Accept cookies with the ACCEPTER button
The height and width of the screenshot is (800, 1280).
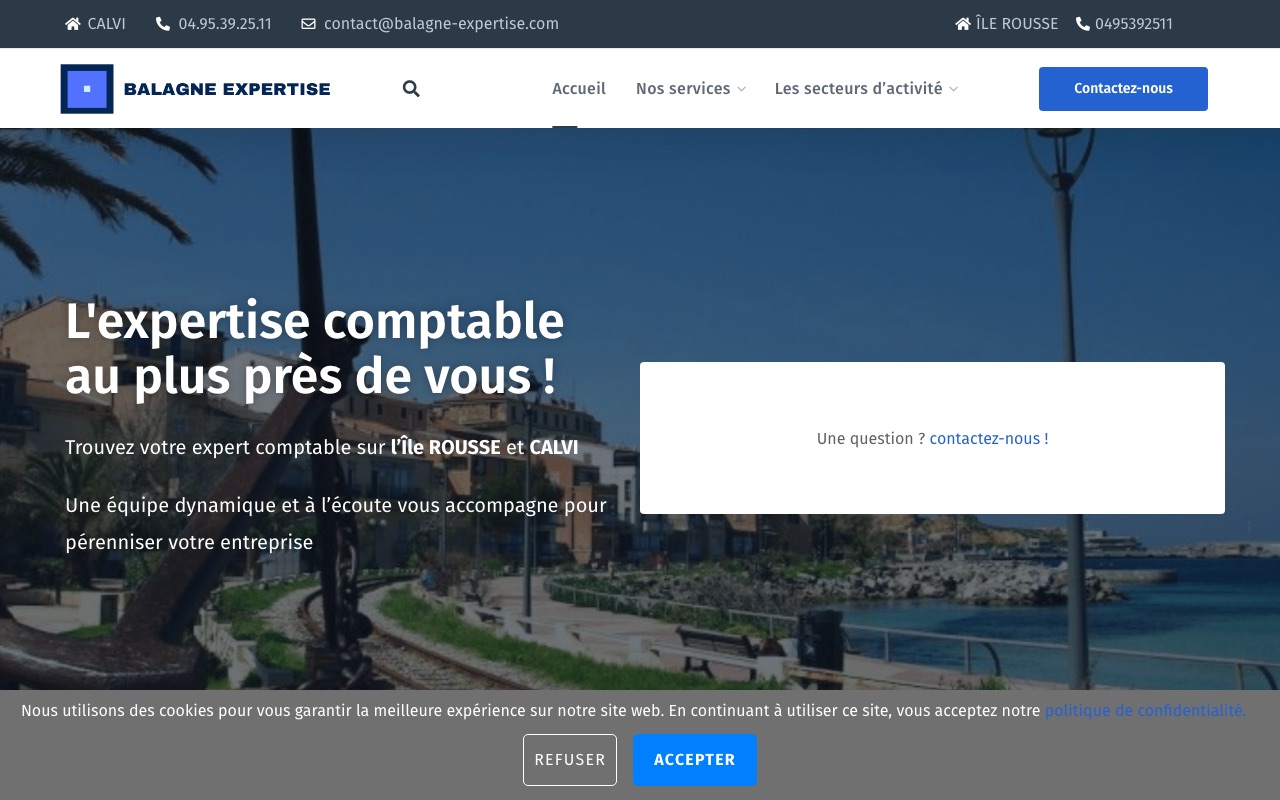(695, 760)
